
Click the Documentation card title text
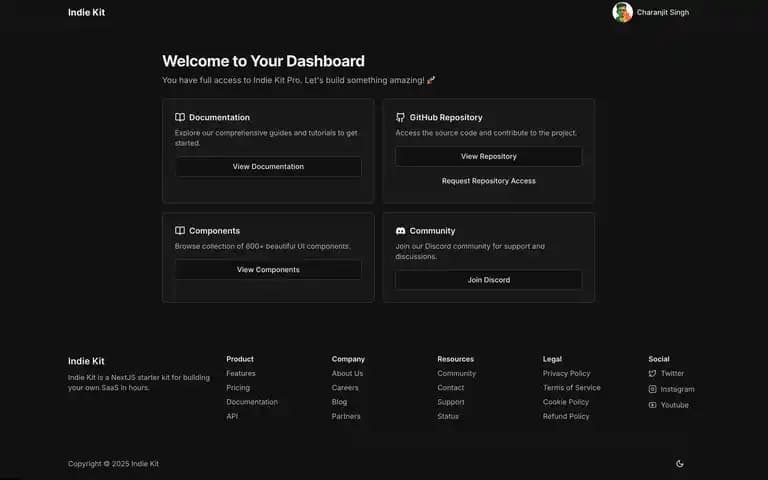pyautogui.click(x=219, y=117)
